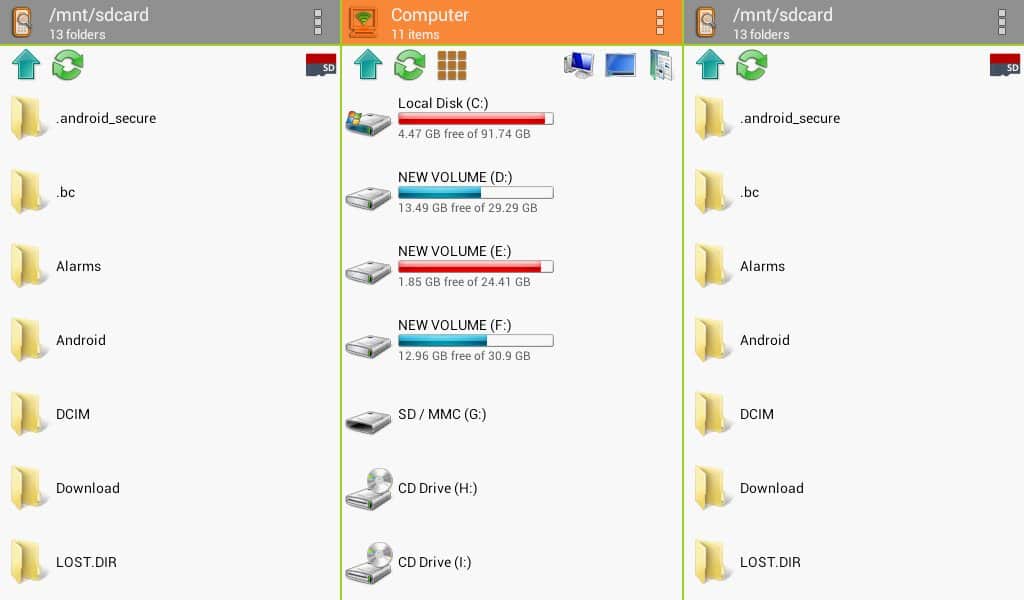Viewport: 1024px width, 600px height.
Task: Click the SD card icon in right pane
Action: pos(1004,65)
